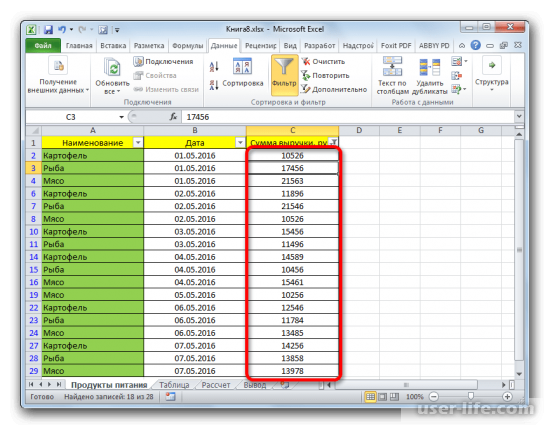Switch to the Главная ribbon tab

click(79, 46)
